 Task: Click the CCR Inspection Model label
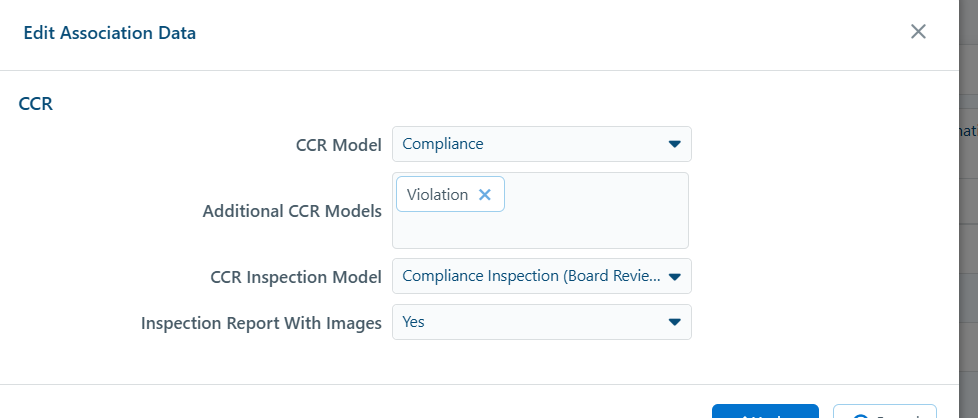click(296, 277)
